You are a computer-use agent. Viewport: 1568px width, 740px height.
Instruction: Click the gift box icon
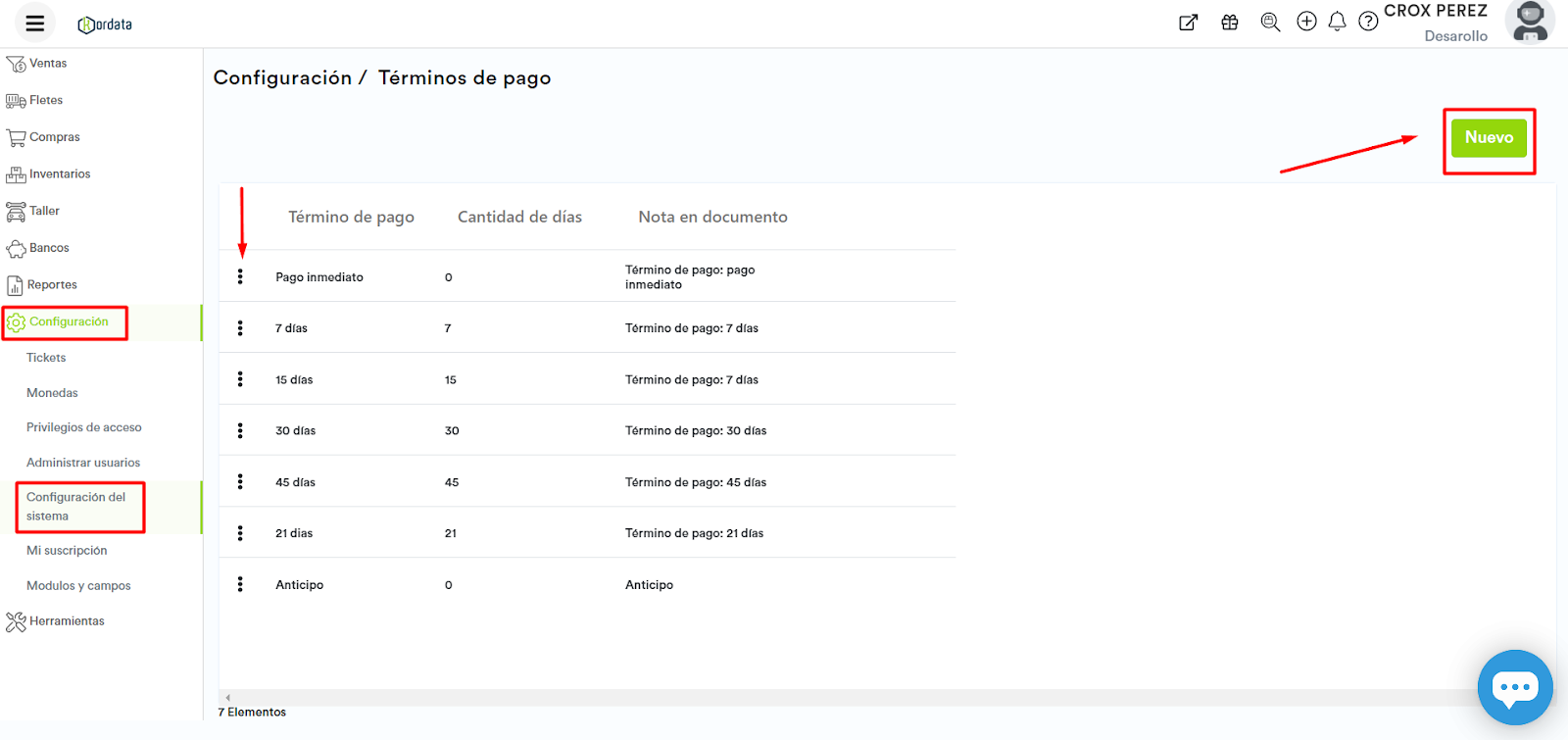1230,22
